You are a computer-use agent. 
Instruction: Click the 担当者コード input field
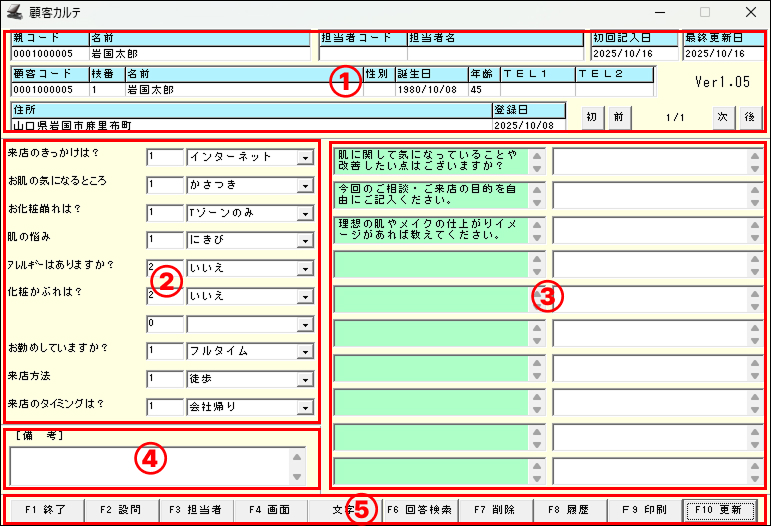pos(361,54)
